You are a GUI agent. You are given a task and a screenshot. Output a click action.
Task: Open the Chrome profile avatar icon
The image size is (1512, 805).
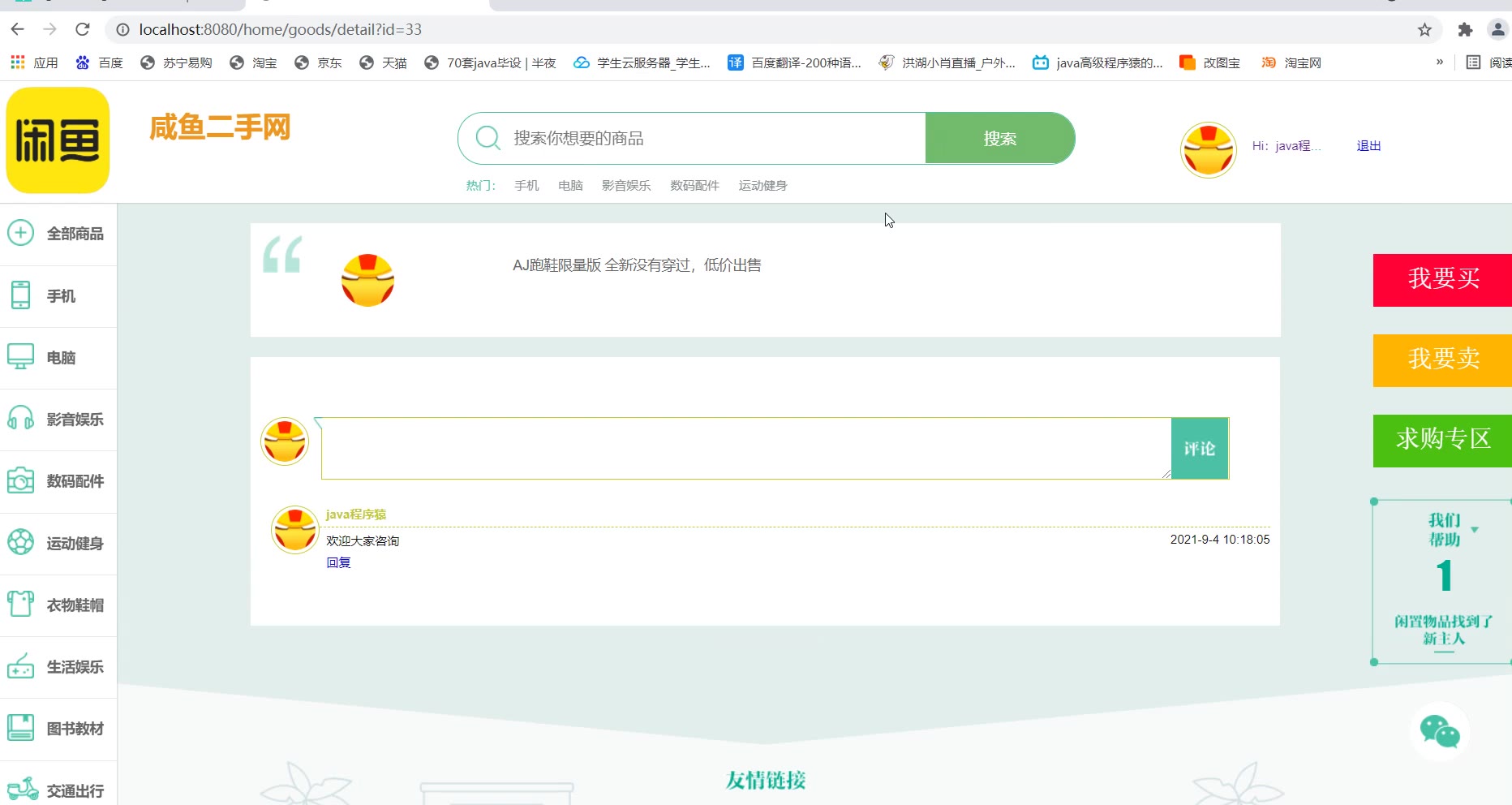[1497, 30]
